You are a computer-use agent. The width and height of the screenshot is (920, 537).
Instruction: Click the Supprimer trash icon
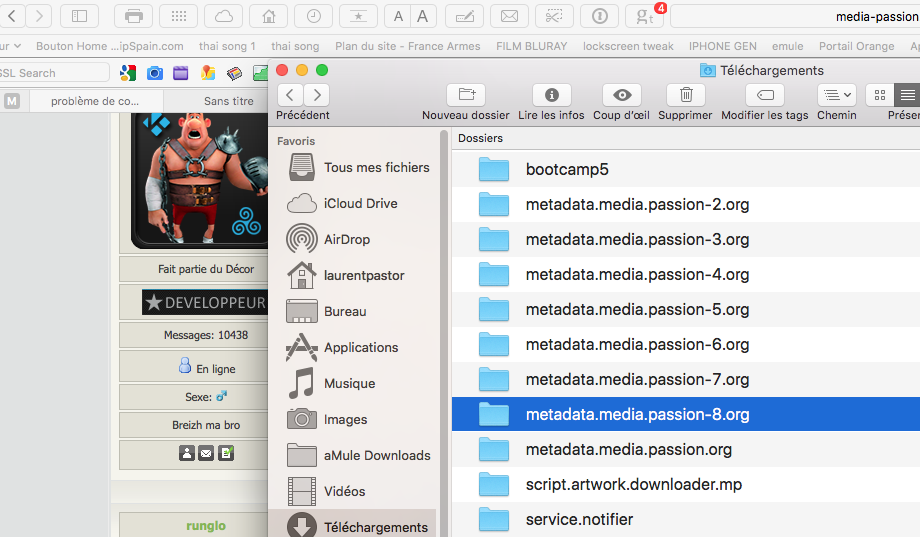[686, 95]
